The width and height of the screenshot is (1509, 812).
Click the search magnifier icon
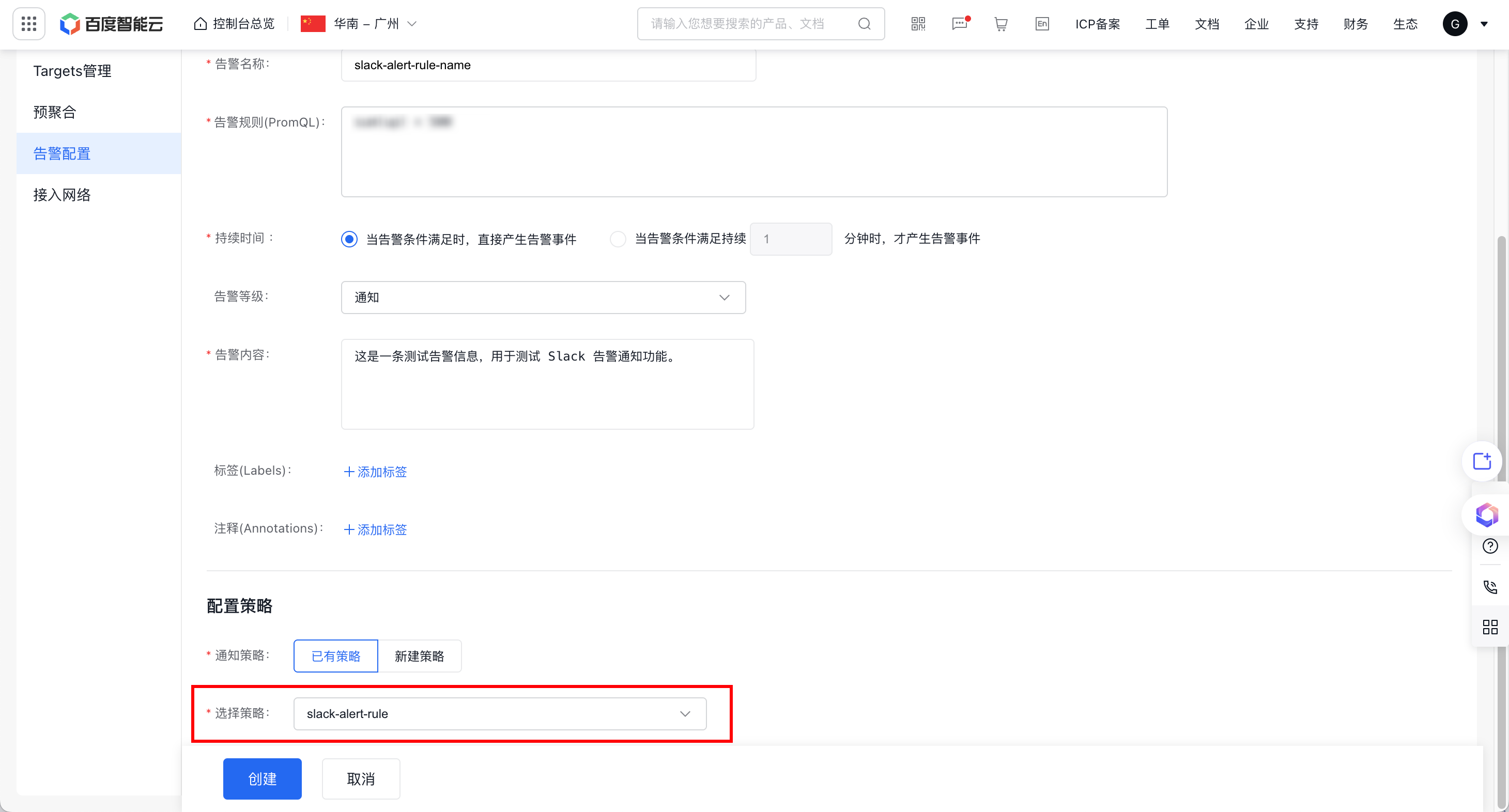[864, 24]
